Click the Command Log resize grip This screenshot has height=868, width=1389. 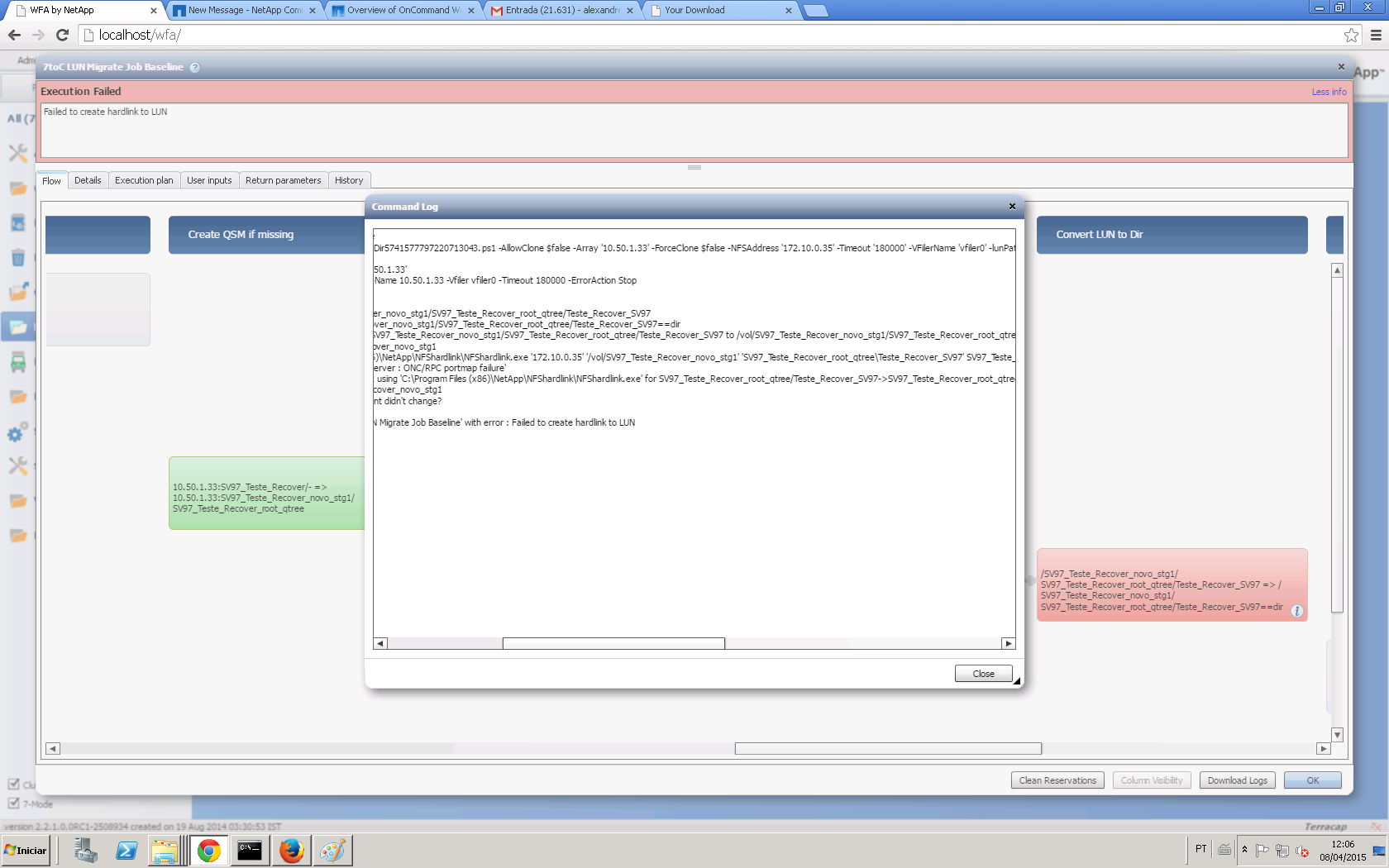(x=1017, y=681)
